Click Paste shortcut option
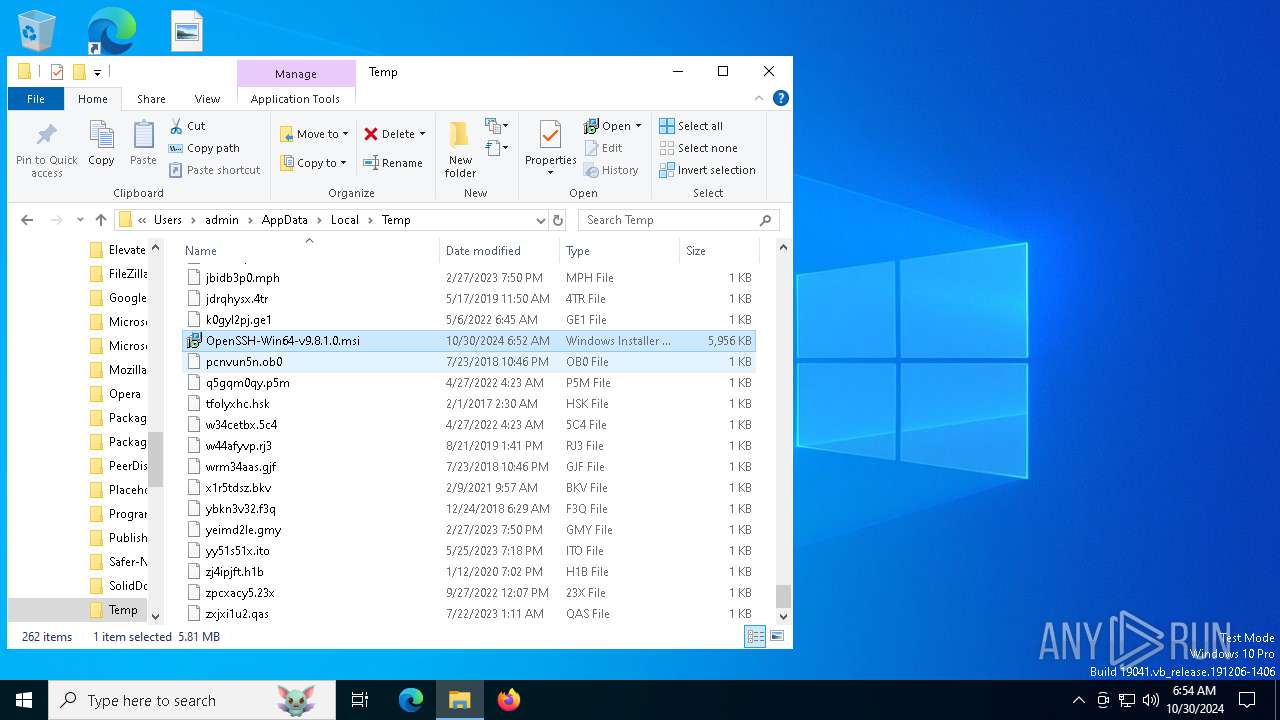Screen dimensions: 1280x720 coord(214,170)
